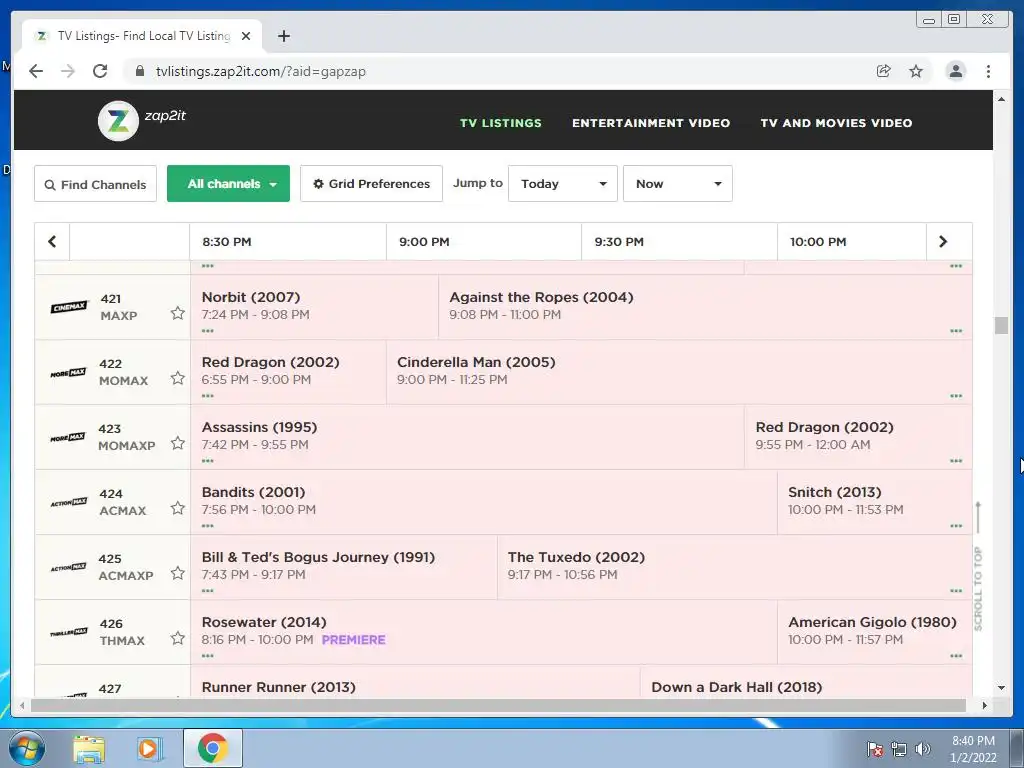Favorite channel 425 ACMAXP star
Viewport: 1024px width, 768px height.
pyautogui.click(x=178, y=573)
